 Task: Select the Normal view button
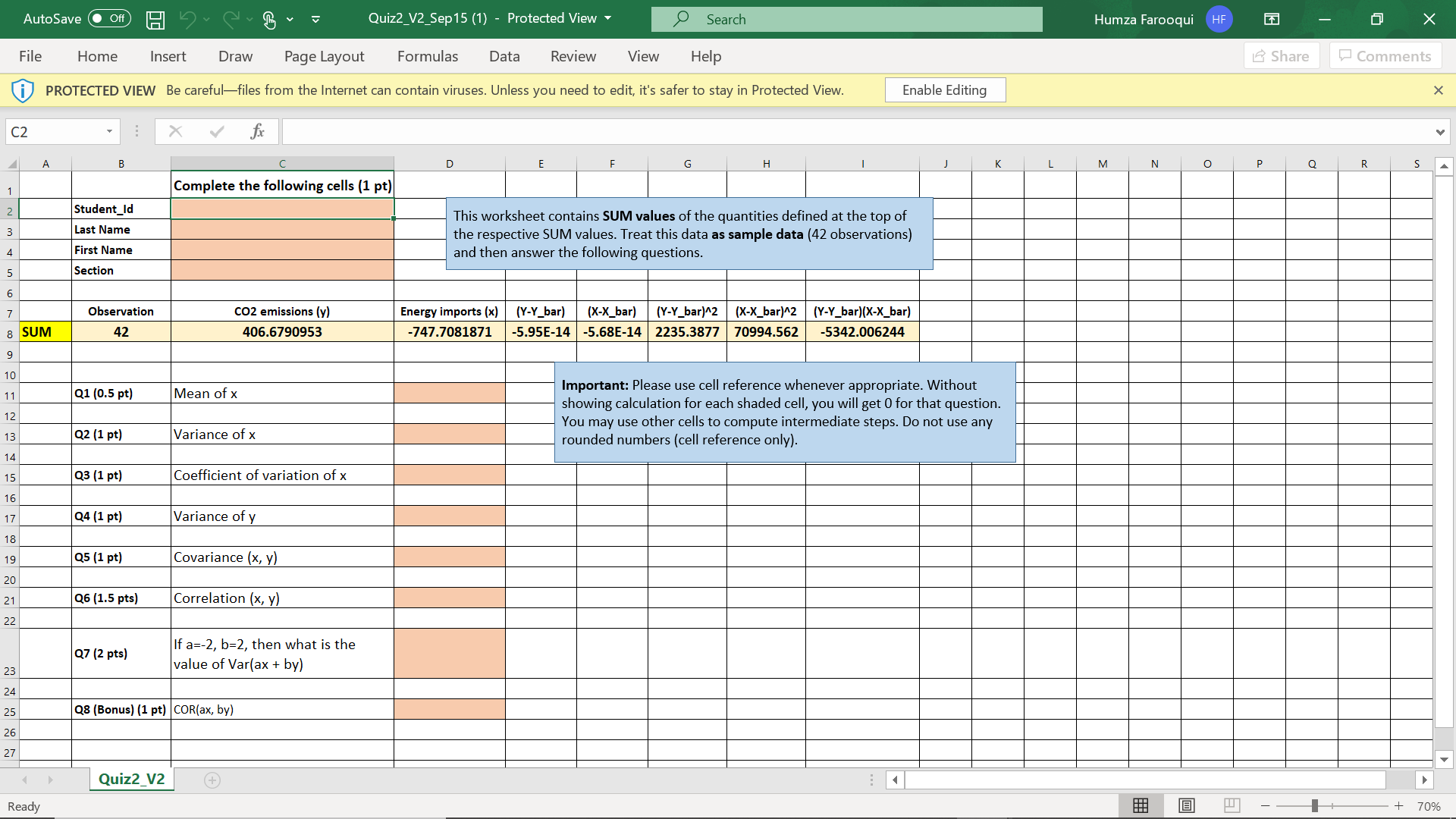pyautogui.click(x=1141, y=805)
